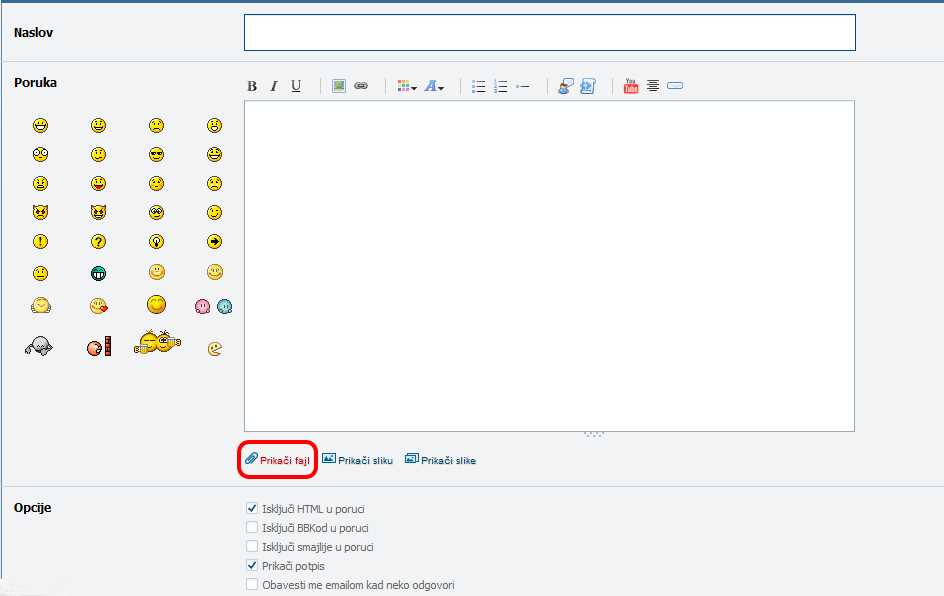Insert the head-banging brick wall emoticon

[x=99, y=346]
